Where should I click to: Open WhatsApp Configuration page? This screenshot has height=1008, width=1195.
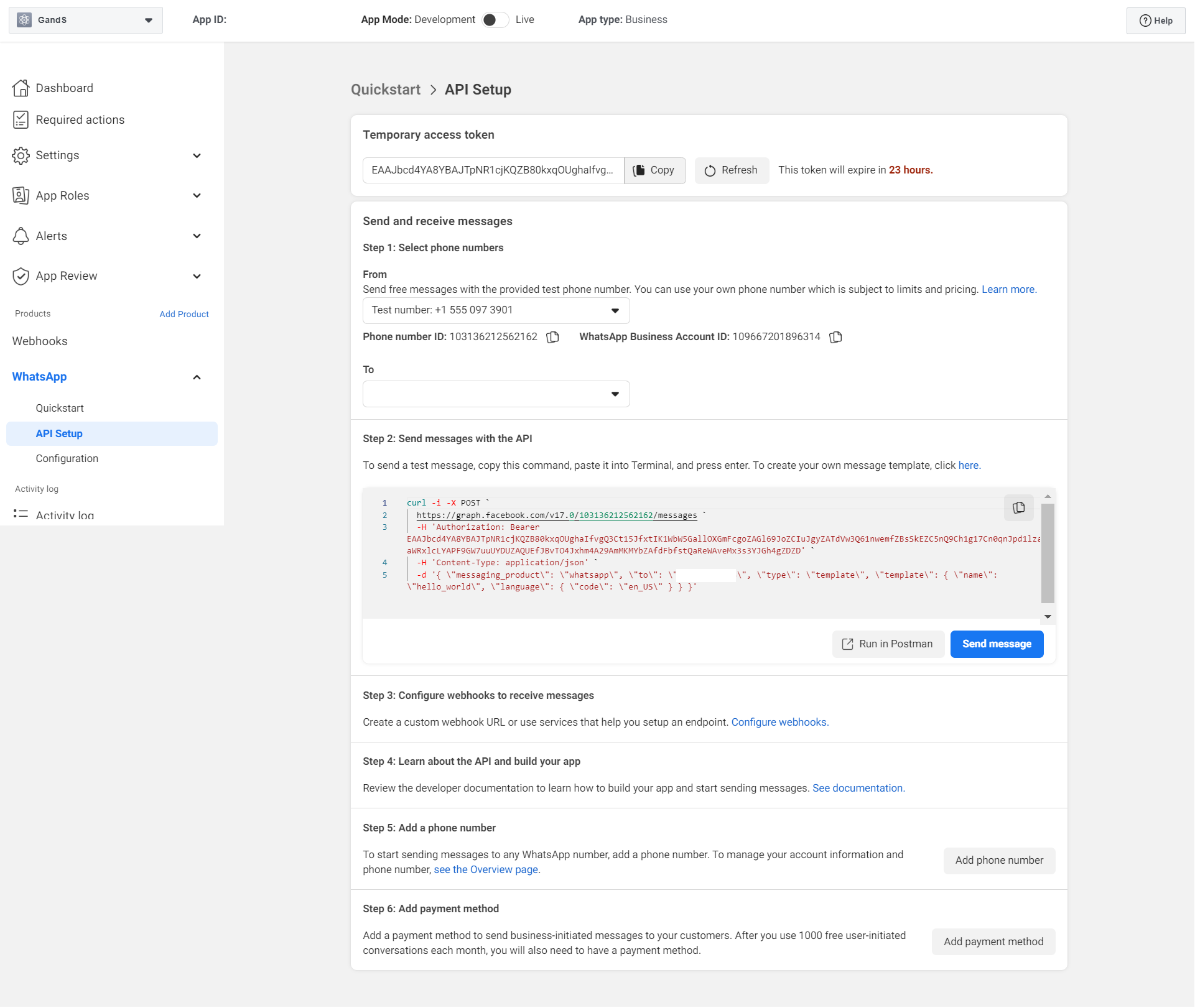[67, 459]
